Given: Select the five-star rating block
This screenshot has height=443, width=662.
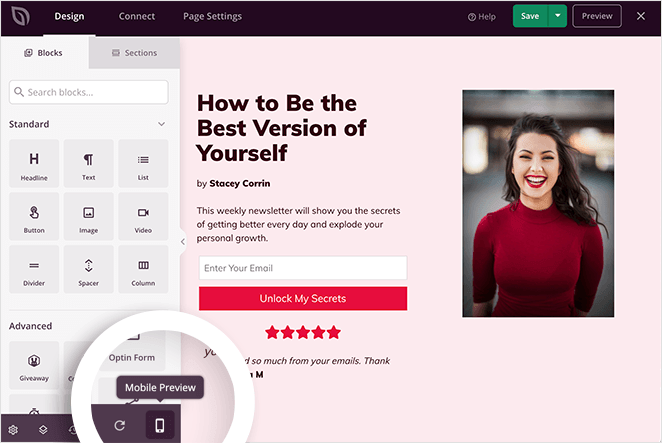Looking at the screenshot, I should [x=303, y=333].
